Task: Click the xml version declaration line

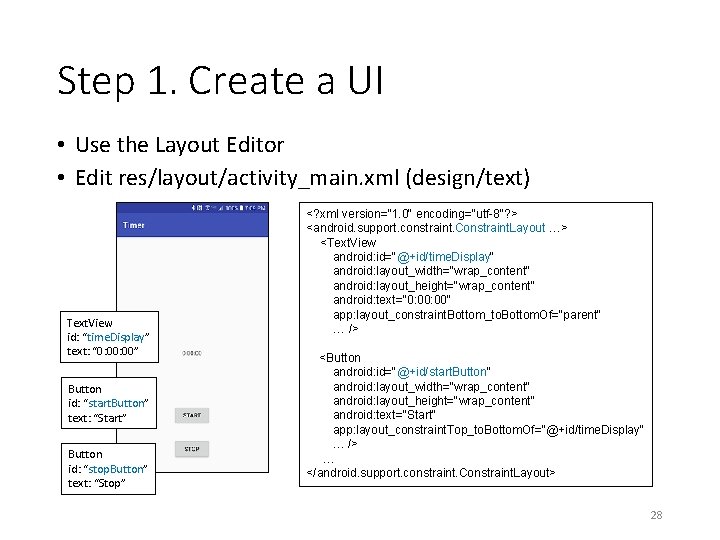Action: click(x=412, y=214)
